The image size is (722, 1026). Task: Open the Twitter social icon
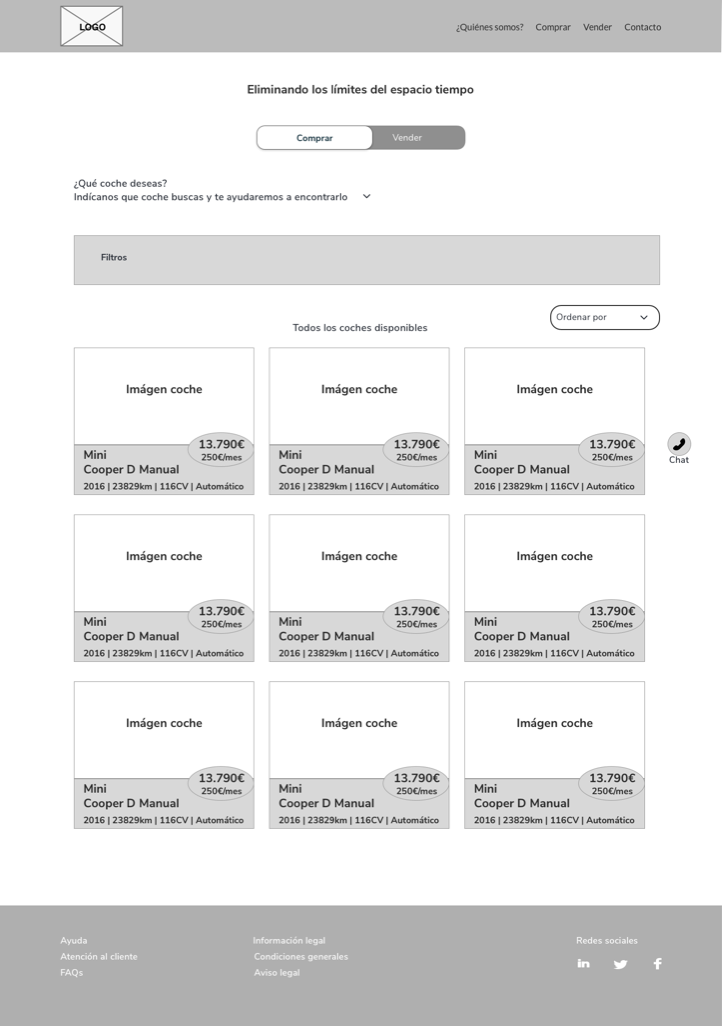pos(621,964)
